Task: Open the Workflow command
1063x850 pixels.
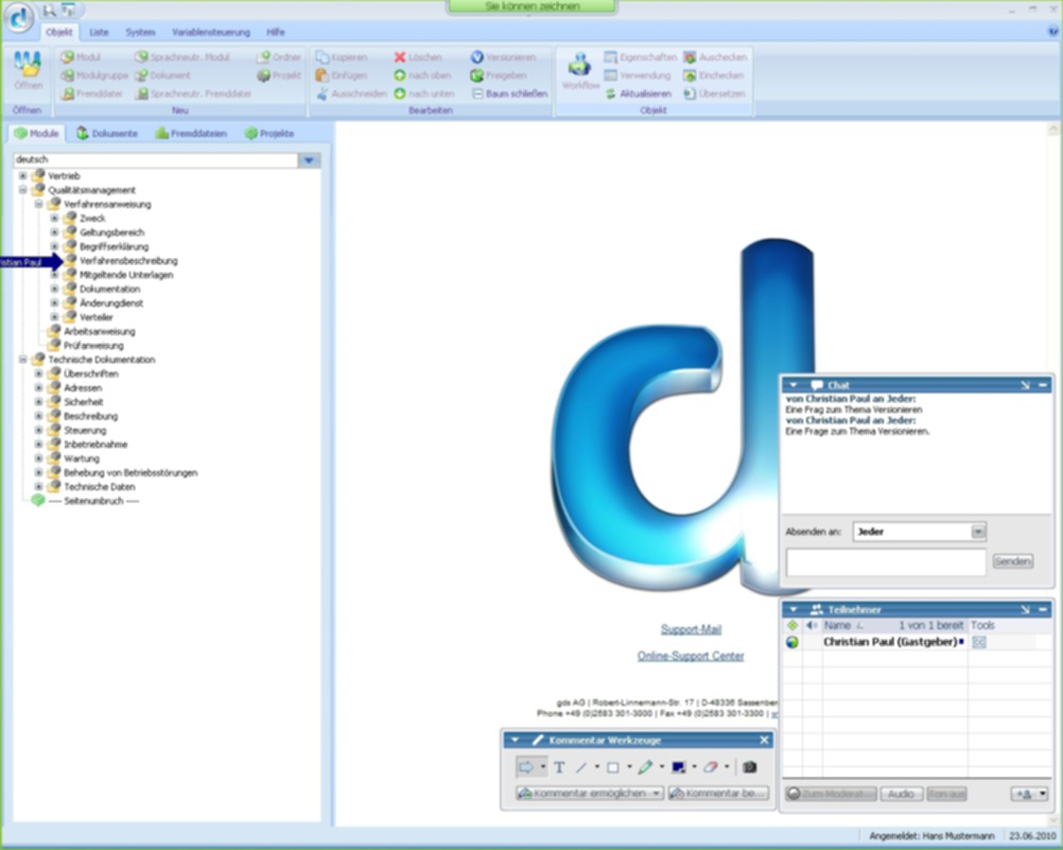Action: click(x=580, y=71)
